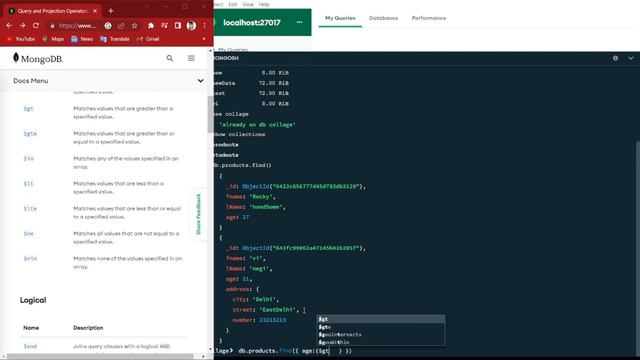Click the 'EastDelhi' street value in shell output
Viewport: 640px width, 360px height.
pos(279,310)
